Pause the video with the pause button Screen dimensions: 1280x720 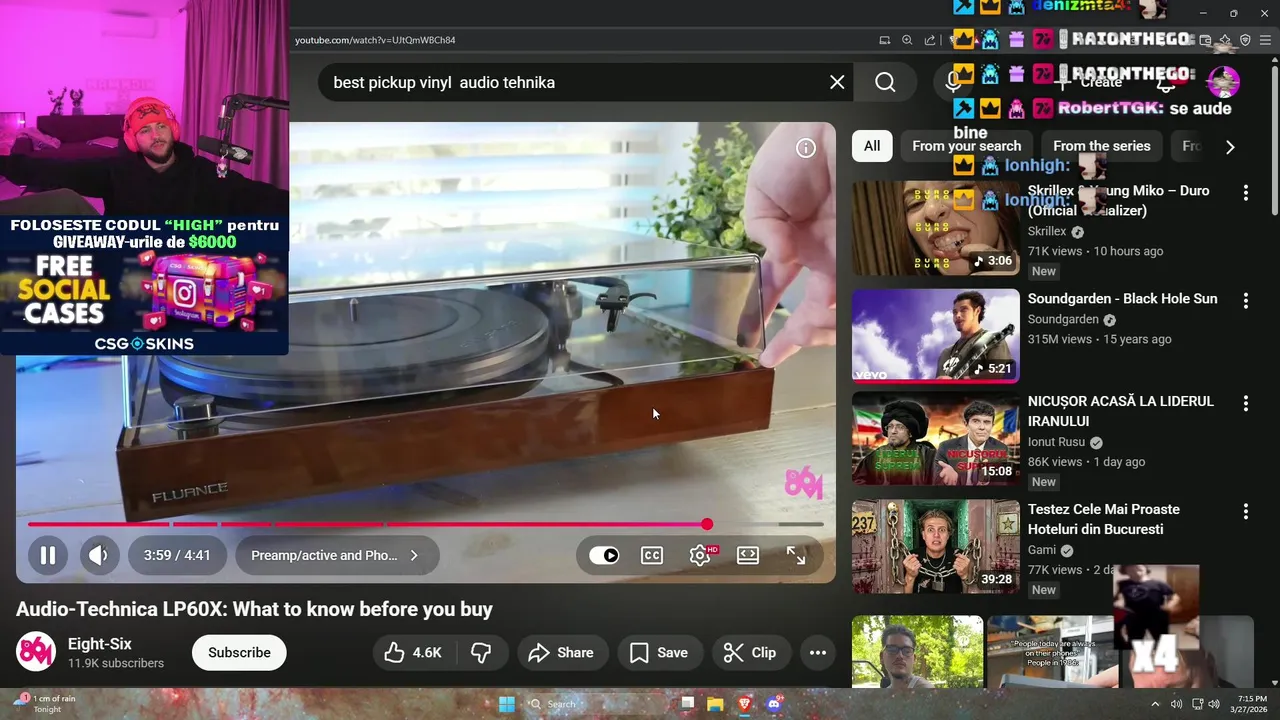[47, 555]
